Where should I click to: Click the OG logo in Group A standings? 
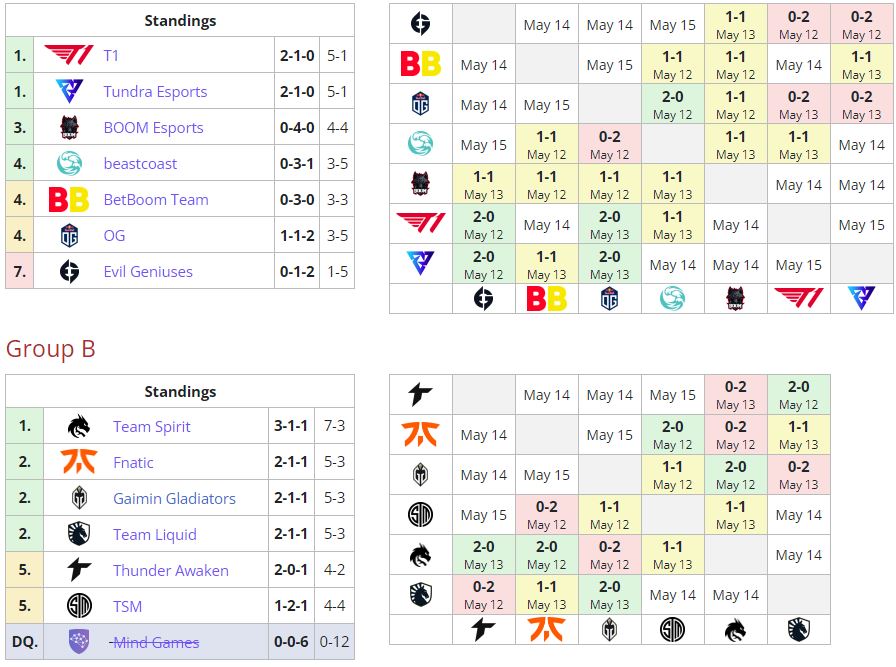click(x=69, y=236)
